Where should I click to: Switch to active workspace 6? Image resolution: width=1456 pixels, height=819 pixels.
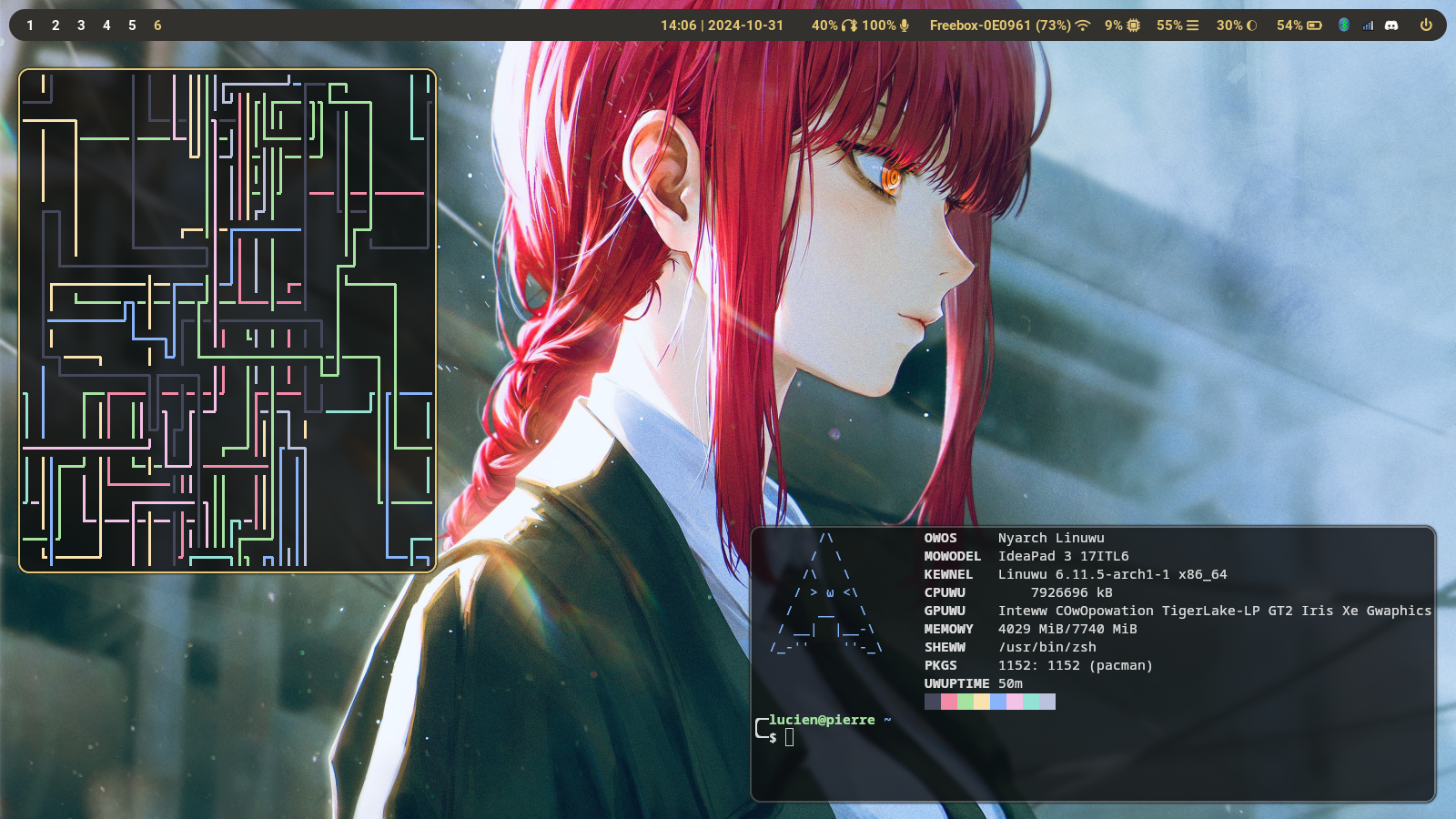pyautogui.click(x=157, y=25)
